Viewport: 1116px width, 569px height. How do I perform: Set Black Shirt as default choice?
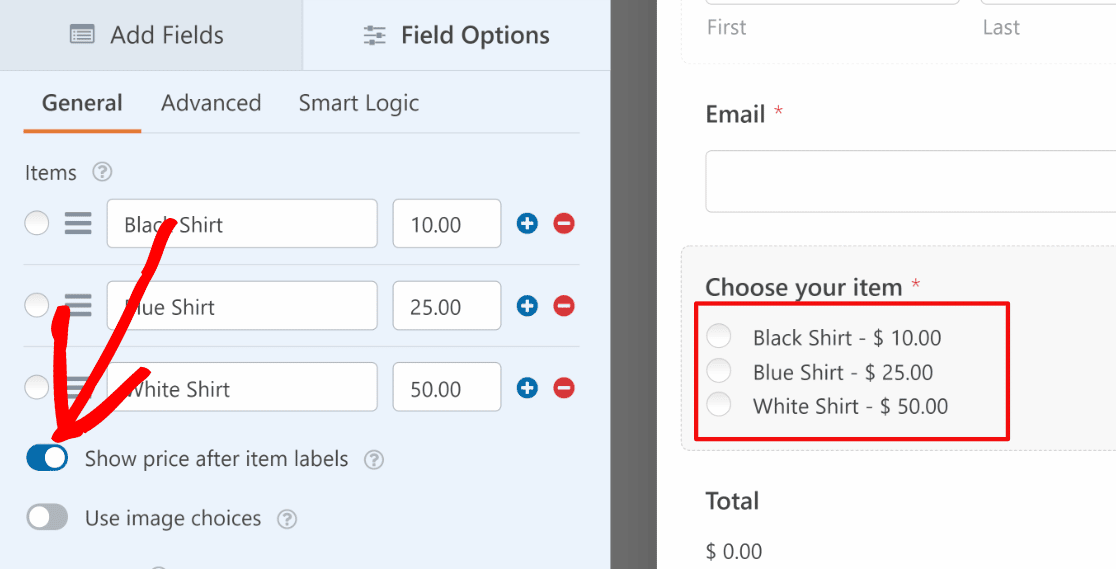pyautogui.click(x=36, y=224)
